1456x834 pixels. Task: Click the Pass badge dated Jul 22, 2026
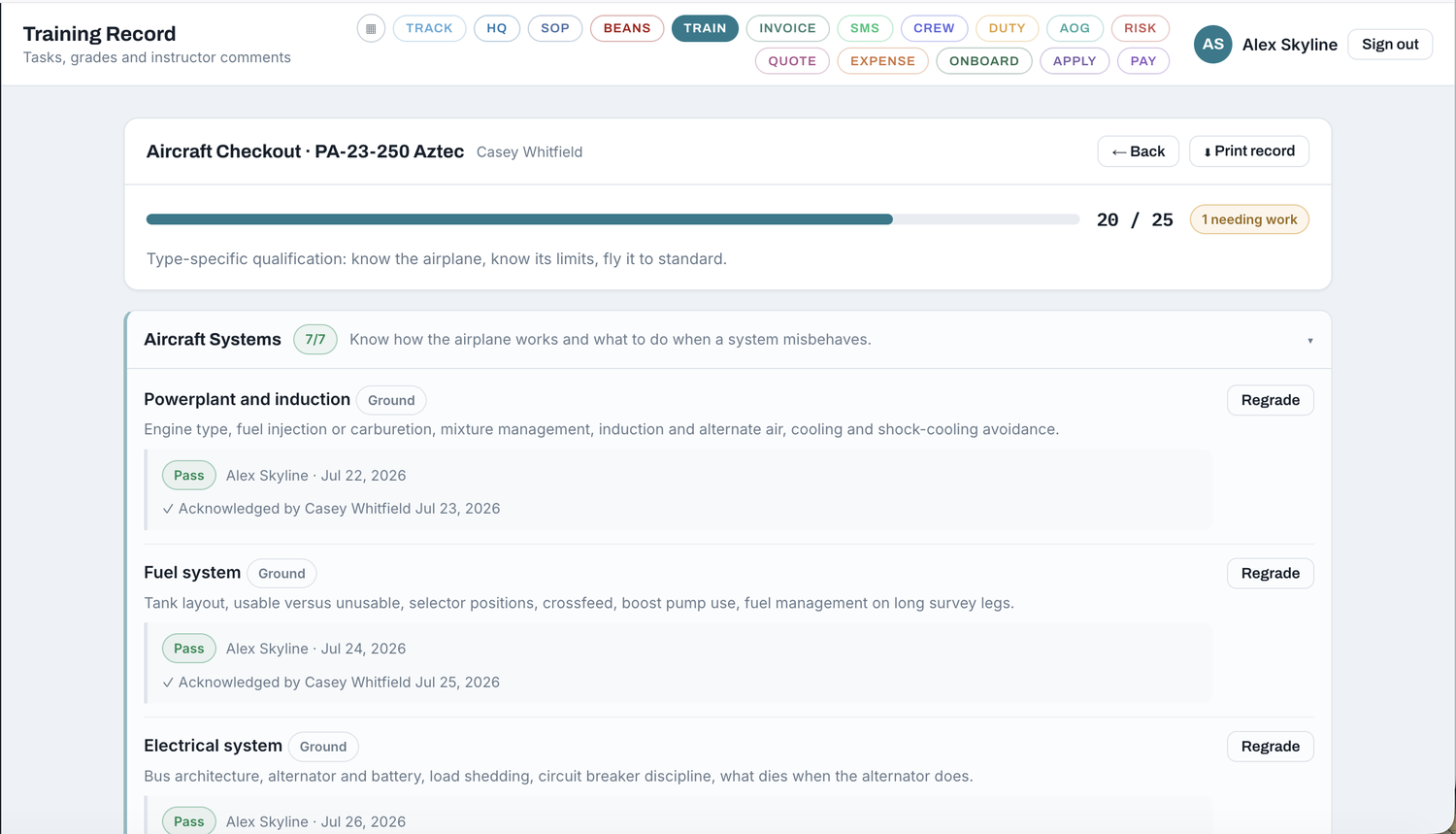(189, 476)
